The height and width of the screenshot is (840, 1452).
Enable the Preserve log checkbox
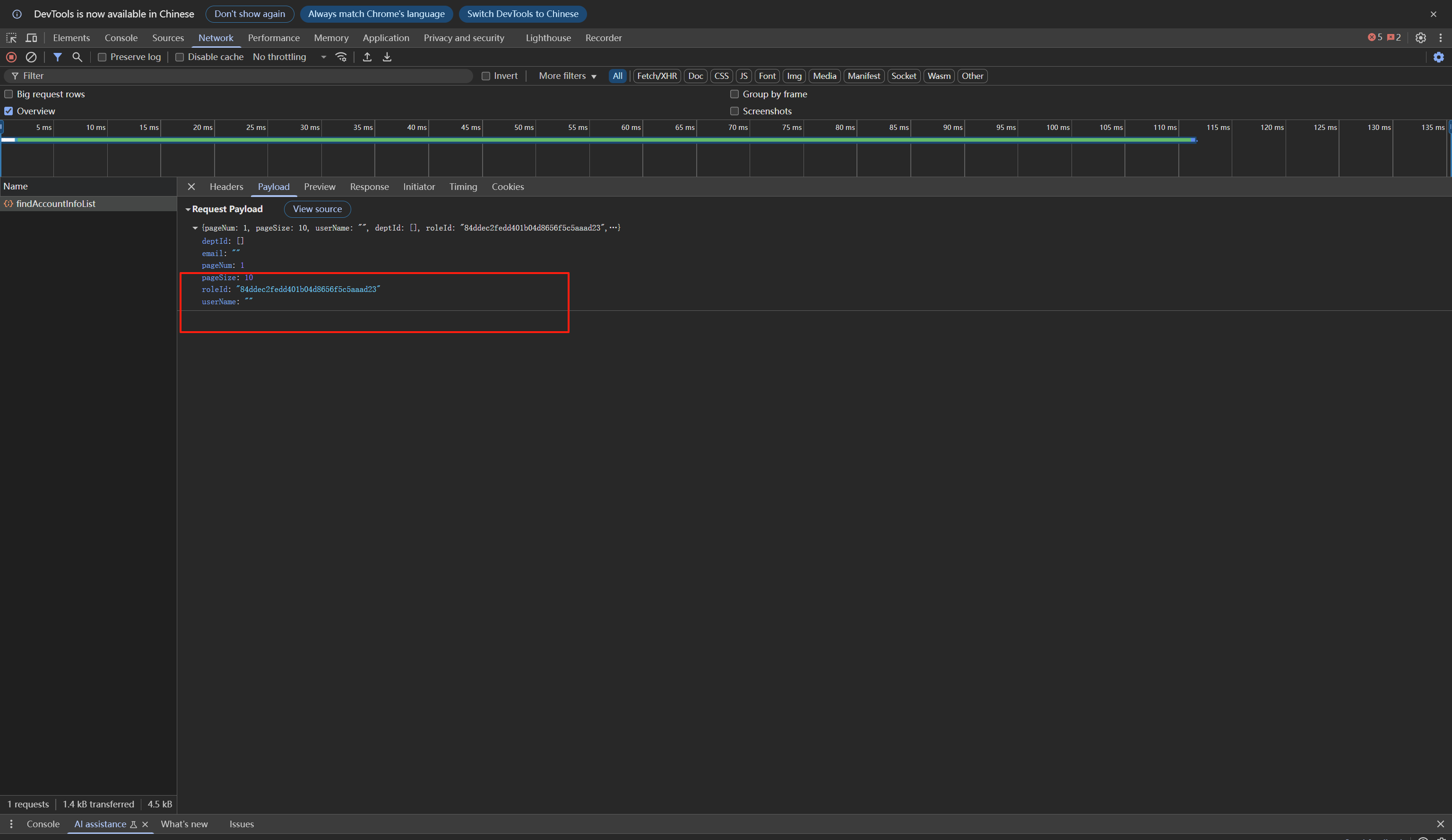102,57
